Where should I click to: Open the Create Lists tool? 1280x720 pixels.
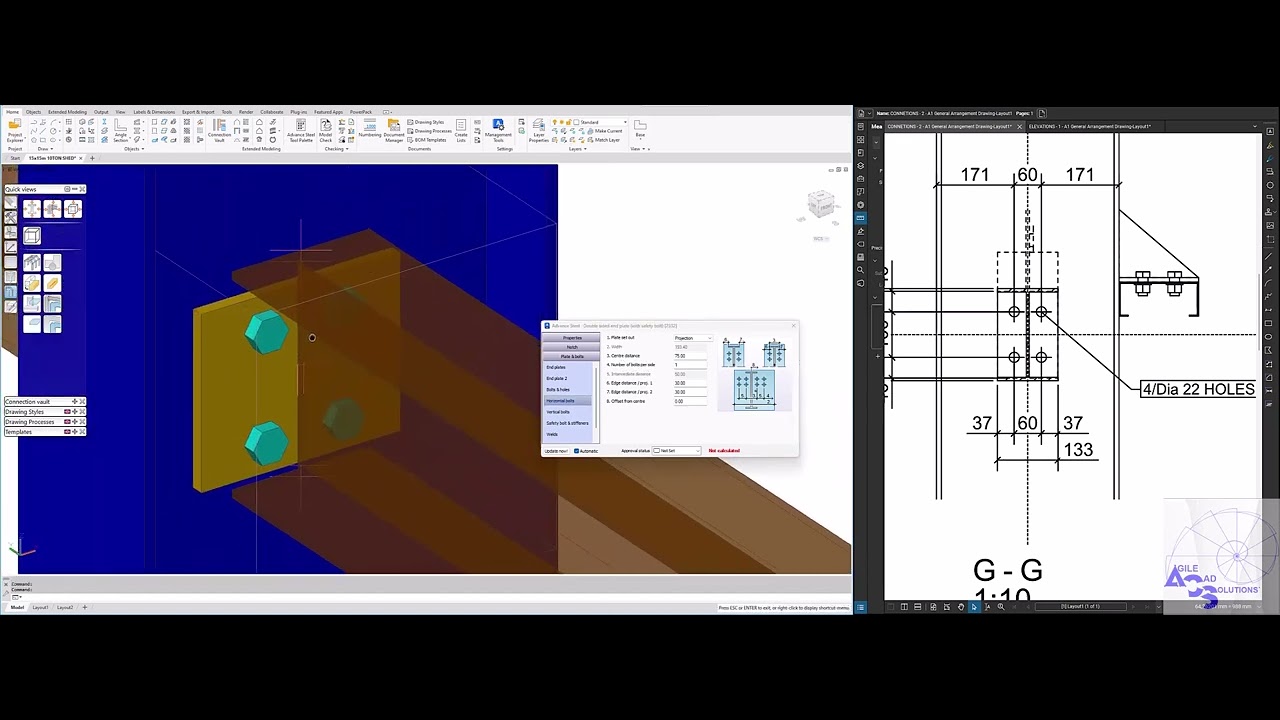pos(461,131)
